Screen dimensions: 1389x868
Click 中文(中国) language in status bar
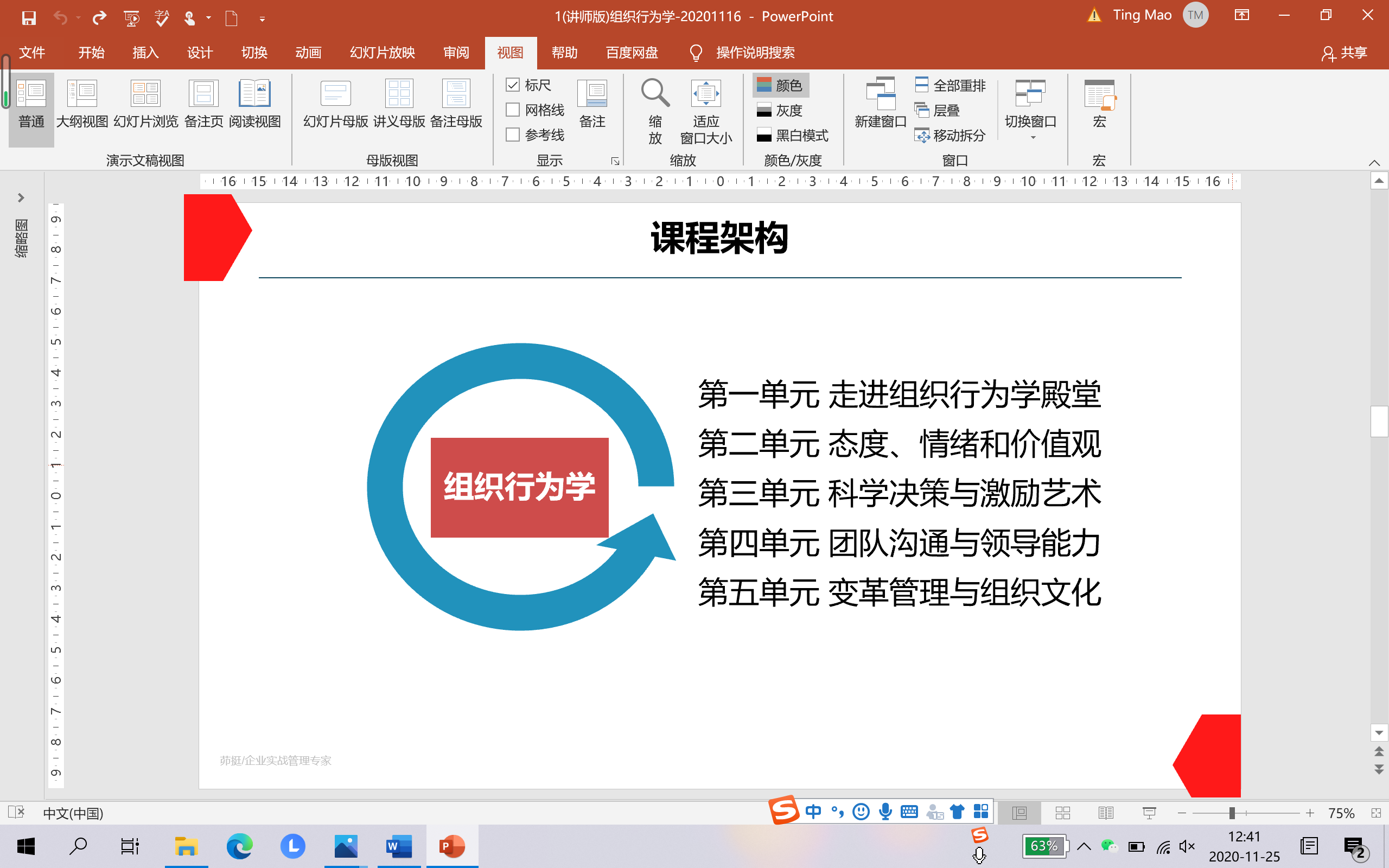tap(73, 813)
